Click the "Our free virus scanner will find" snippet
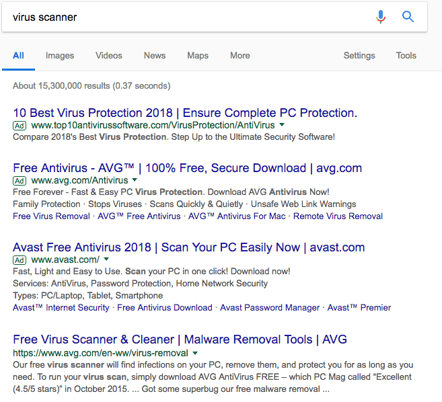Image resolution: width=442 pixels, height=402 pixels. click(213, 377)
